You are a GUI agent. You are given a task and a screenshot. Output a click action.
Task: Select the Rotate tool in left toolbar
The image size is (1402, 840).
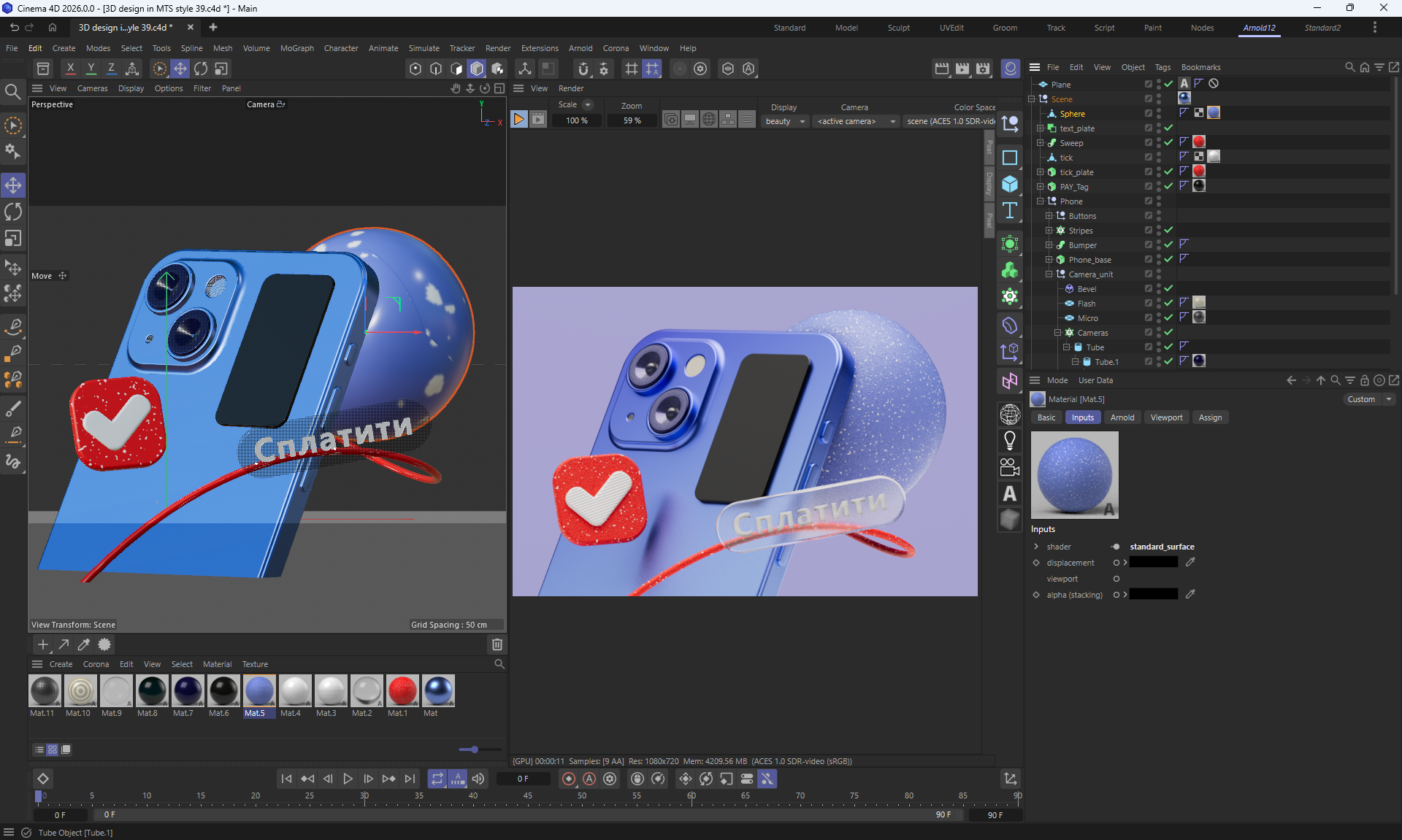point(13,212)
